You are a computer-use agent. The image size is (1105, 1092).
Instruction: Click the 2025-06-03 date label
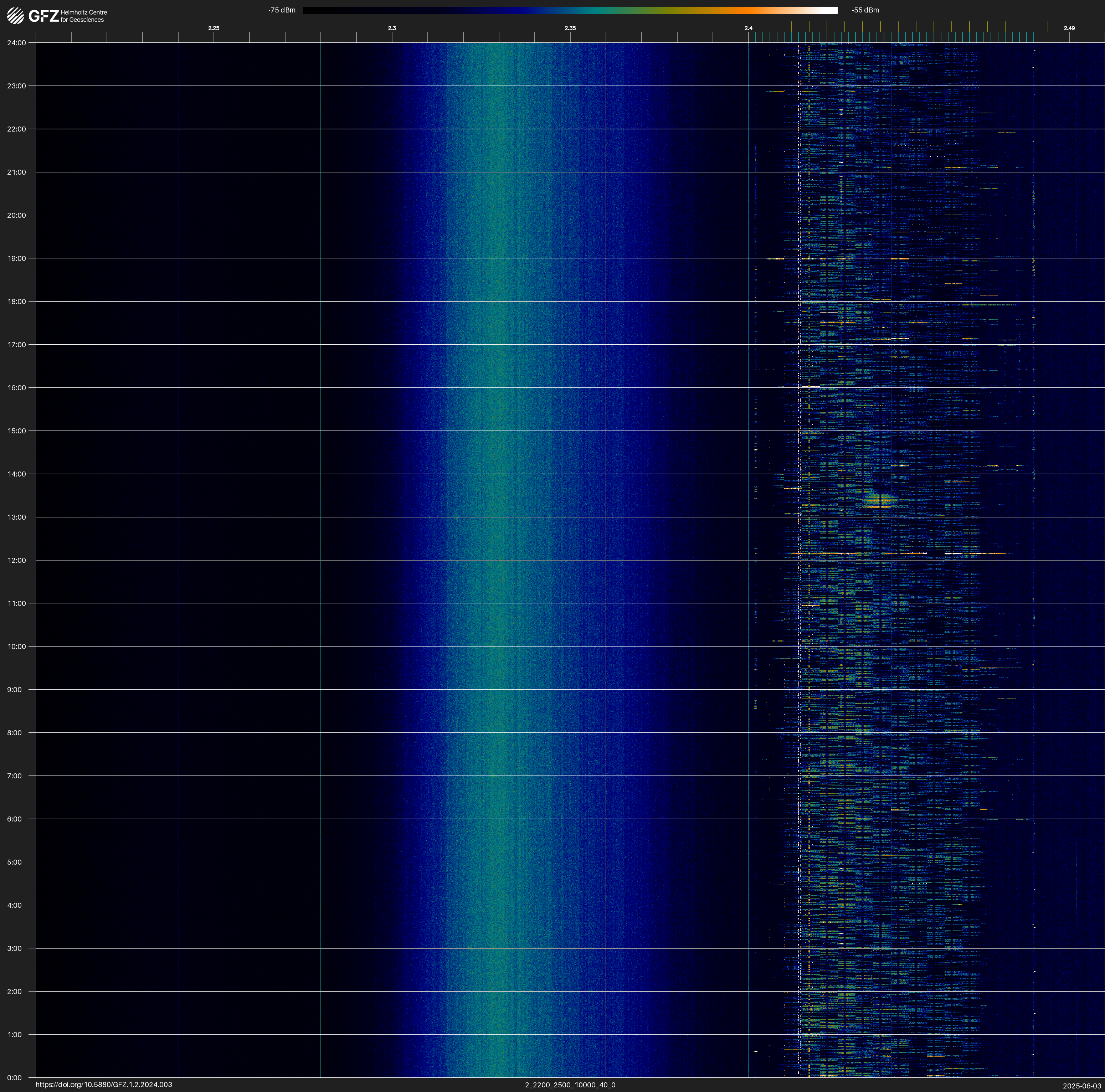[1081, 1086]
